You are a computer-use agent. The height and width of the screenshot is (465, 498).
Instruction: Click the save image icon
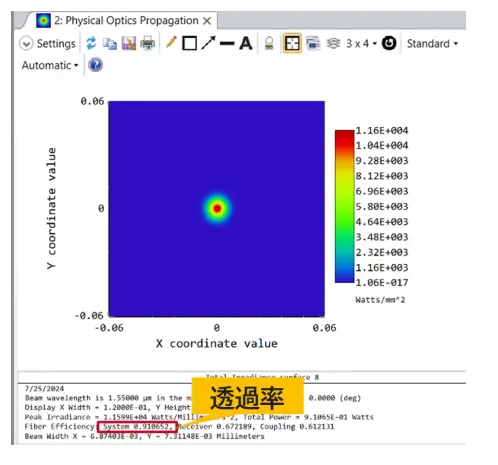pos(129,43)
